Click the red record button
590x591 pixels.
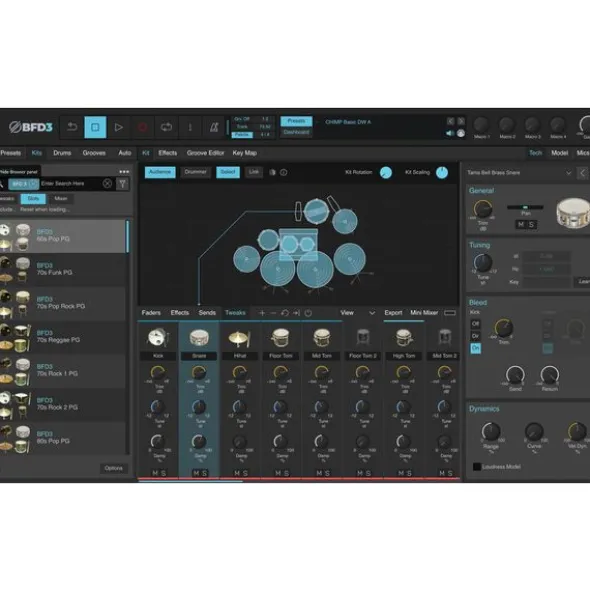click(142, 127)
